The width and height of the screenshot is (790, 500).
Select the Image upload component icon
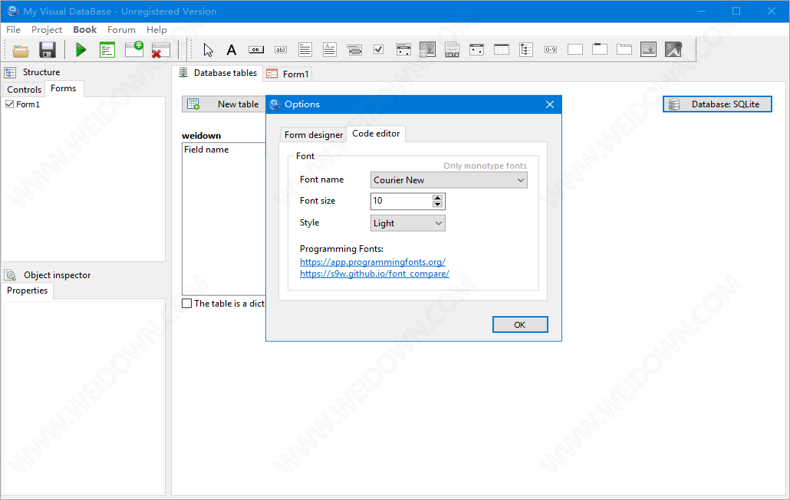(x=648, y=49)
